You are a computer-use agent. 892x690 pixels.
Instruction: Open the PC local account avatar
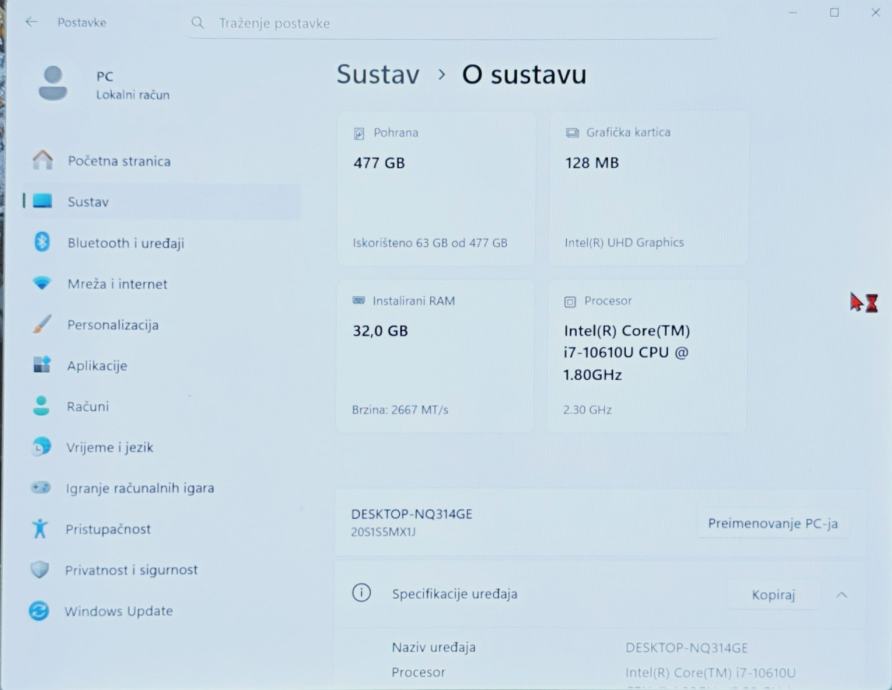[53, 83]
